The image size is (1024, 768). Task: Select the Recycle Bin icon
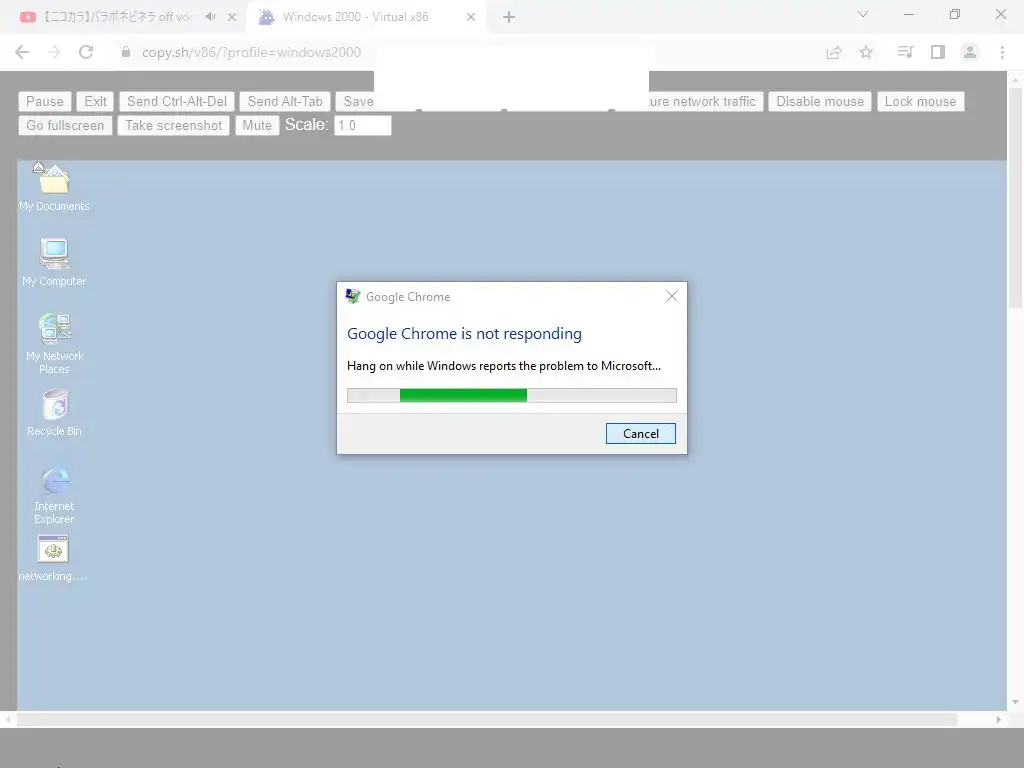pyautogui.click(x=54, y=413)
